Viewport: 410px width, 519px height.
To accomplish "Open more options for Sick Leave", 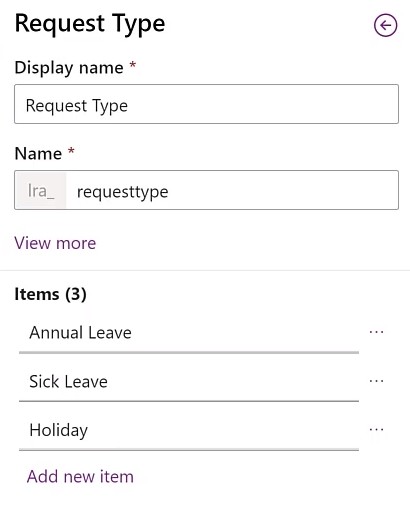I will [x=376, y=381].
